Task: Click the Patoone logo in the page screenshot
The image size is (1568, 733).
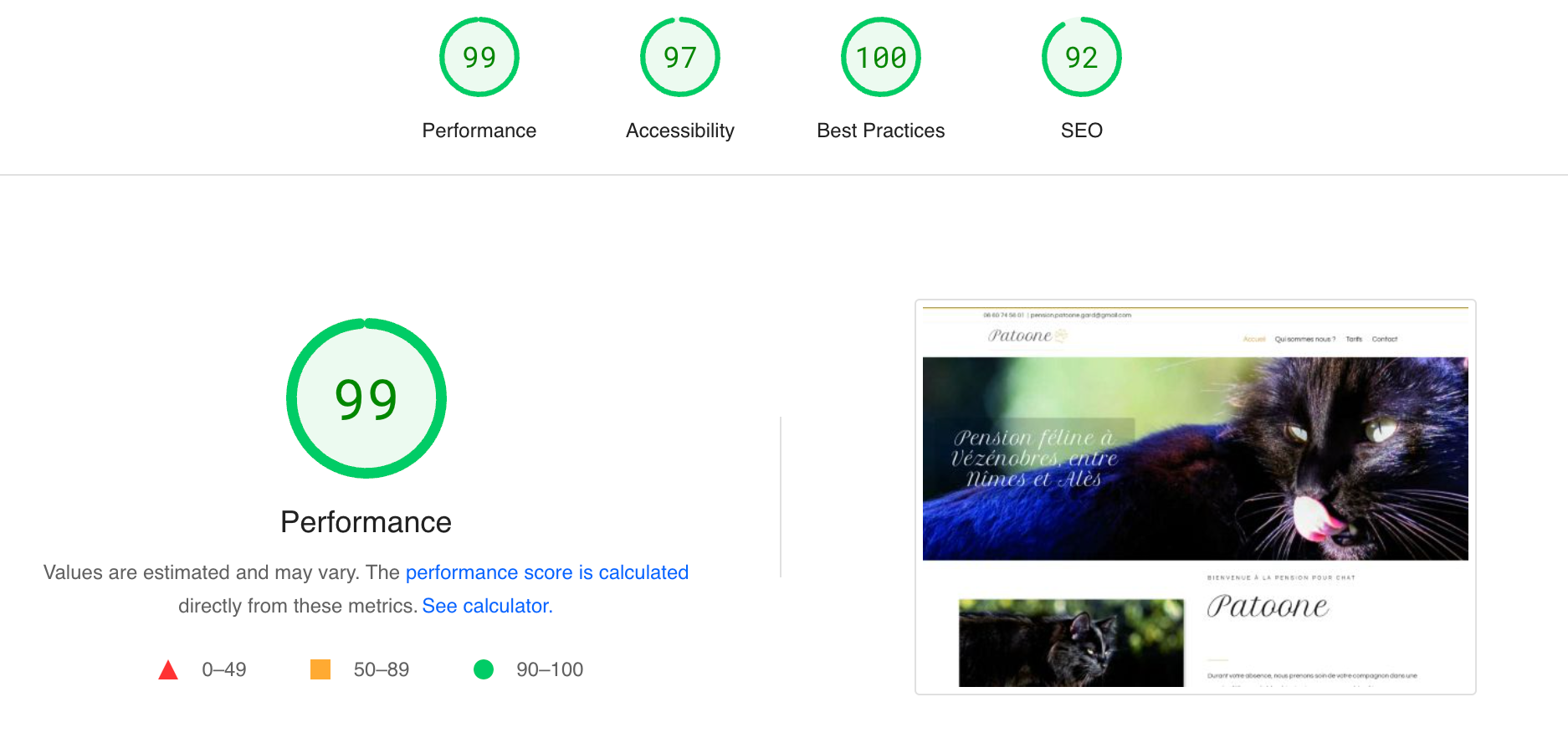Action: pyautogui.click(x=1027, y=336)
